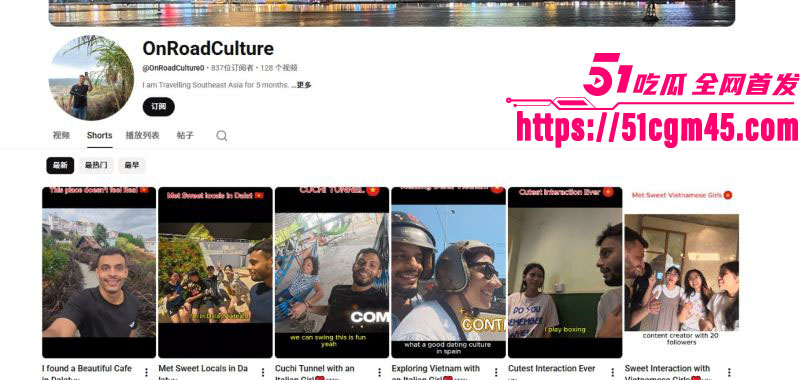This screenshot has height=380, width=800.
Task: Switch to the 视频 tab
Action: point(61,135)
